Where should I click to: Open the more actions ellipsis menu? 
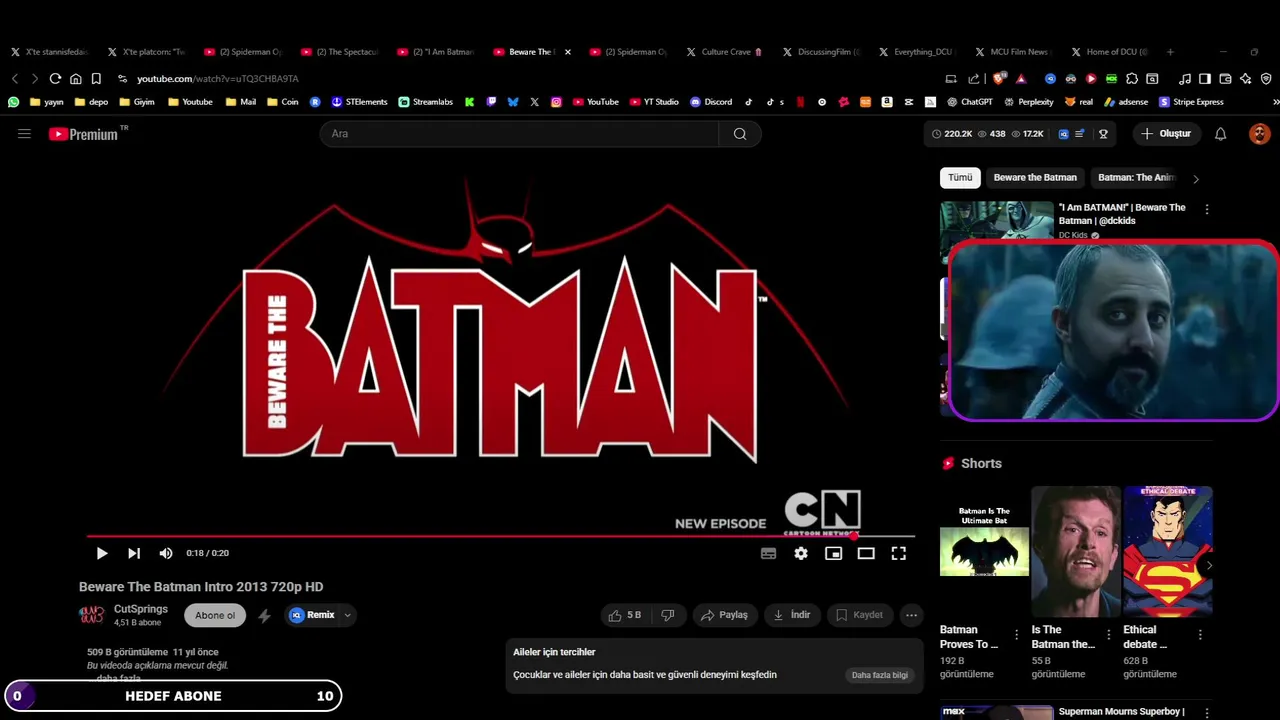point(911,615)
